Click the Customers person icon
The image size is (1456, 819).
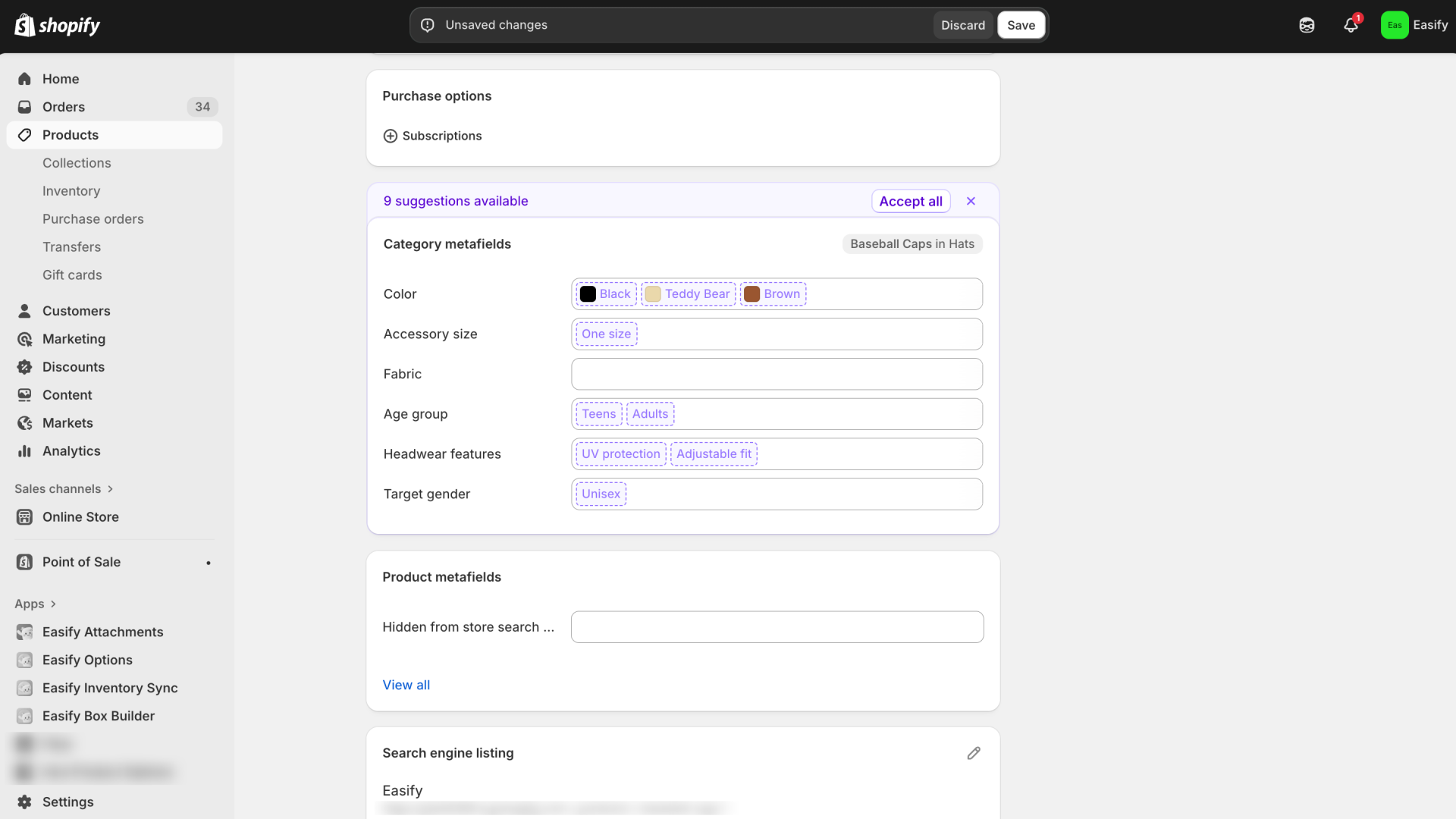[x=24, y=311]
